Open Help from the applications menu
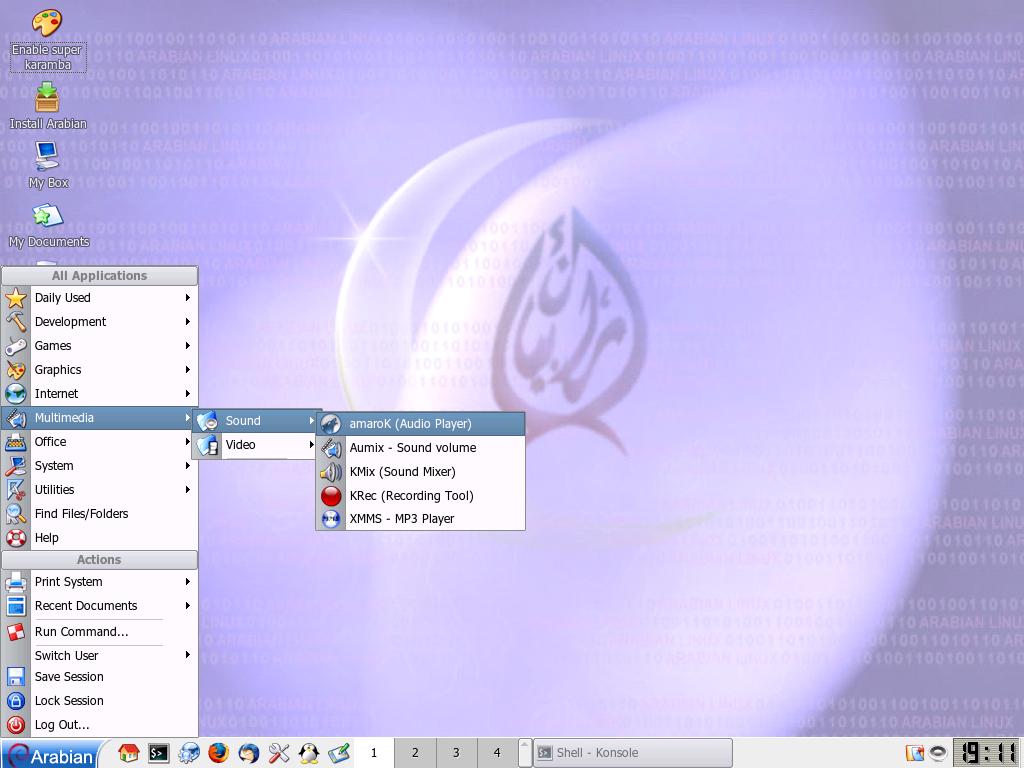 point(99,538)
